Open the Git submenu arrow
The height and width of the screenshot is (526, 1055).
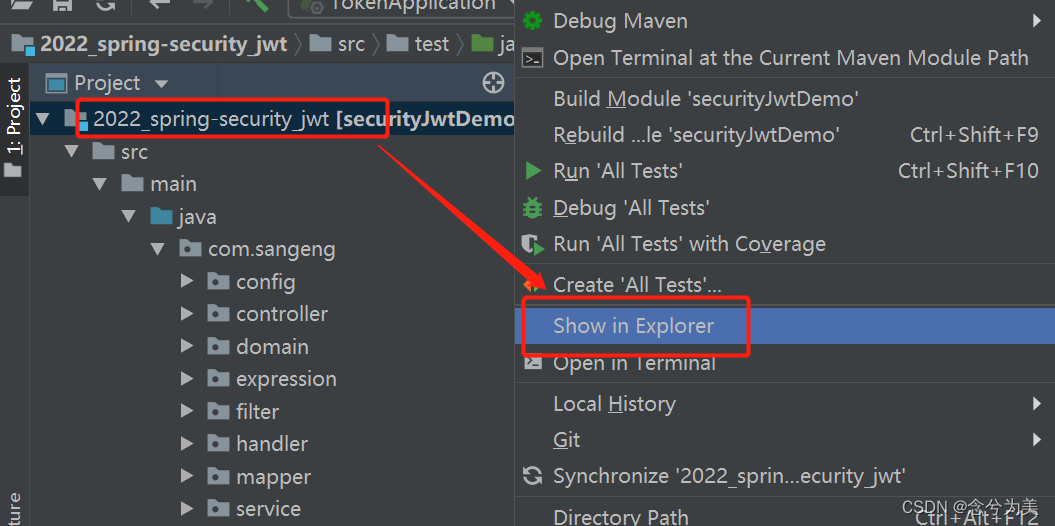1036,440
